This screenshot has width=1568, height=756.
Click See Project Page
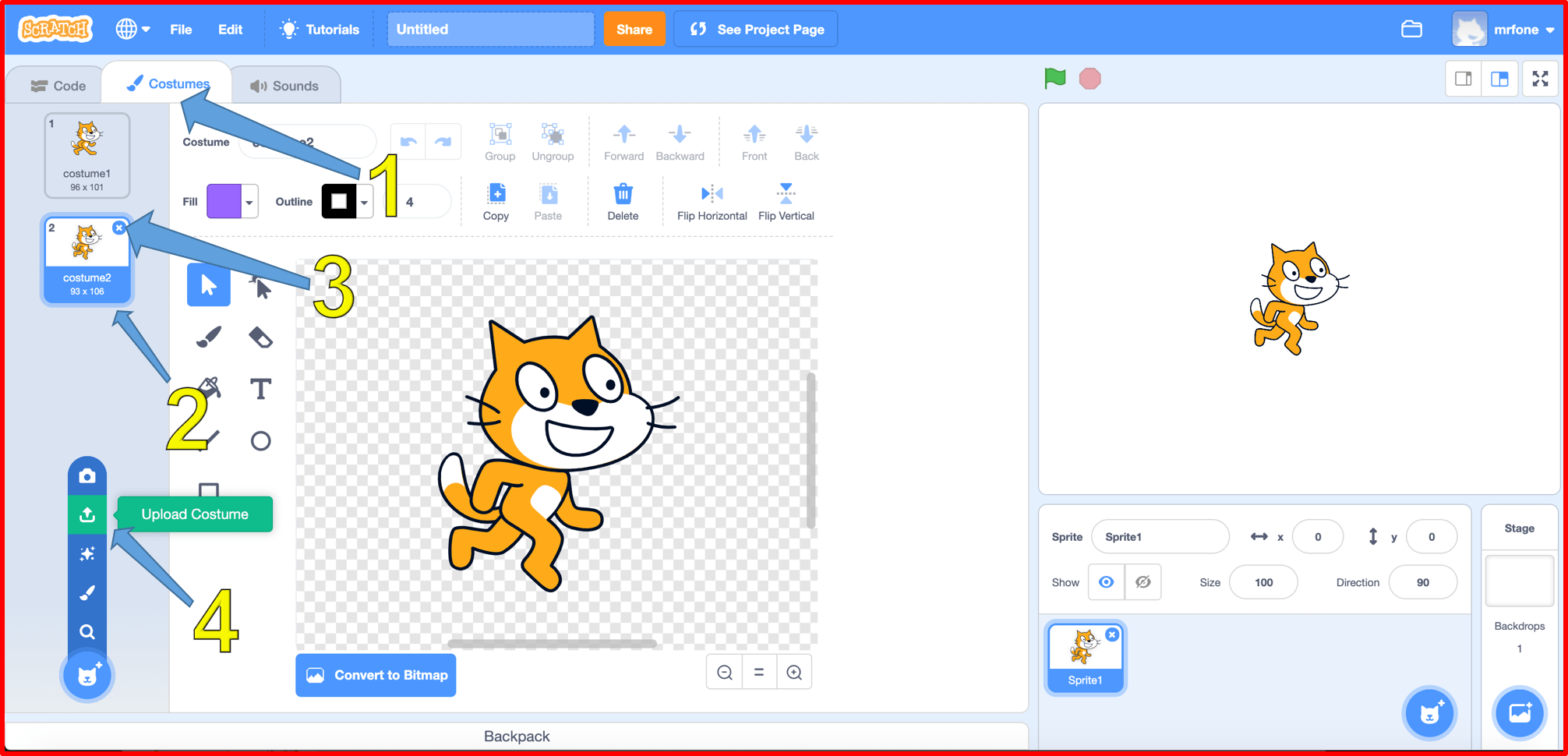[756, 30]
